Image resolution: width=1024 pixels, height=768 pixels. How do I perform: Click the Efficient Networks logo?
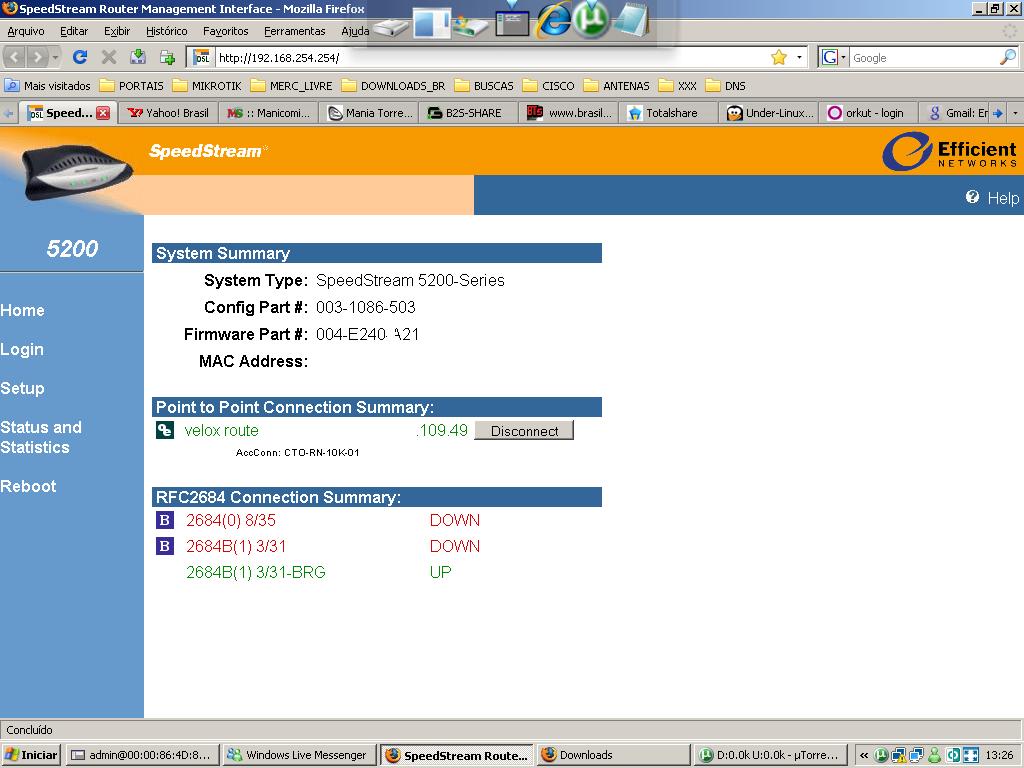pos(950,152)
